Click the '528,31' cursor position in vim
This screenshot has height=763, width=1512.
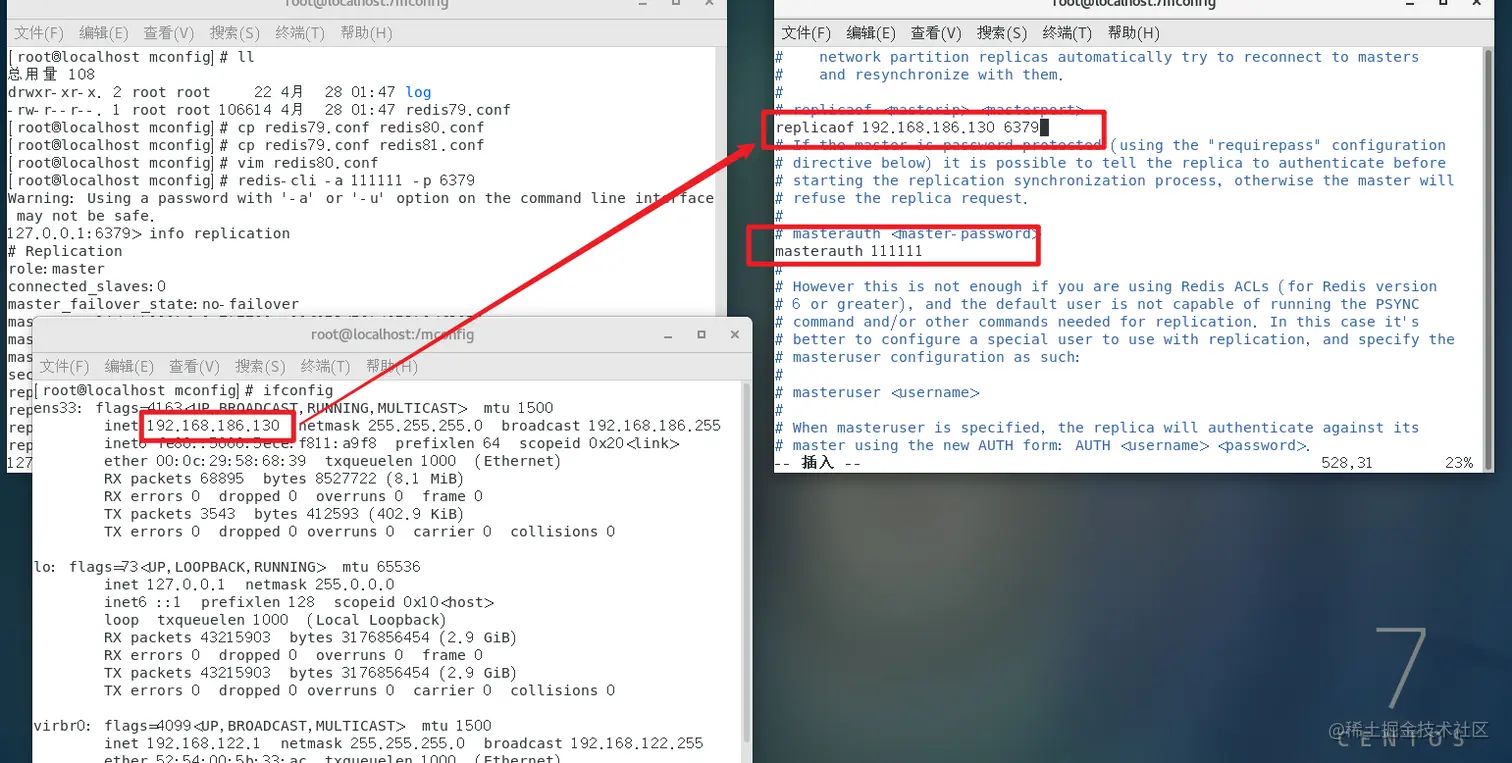[x=1347, y=463]
